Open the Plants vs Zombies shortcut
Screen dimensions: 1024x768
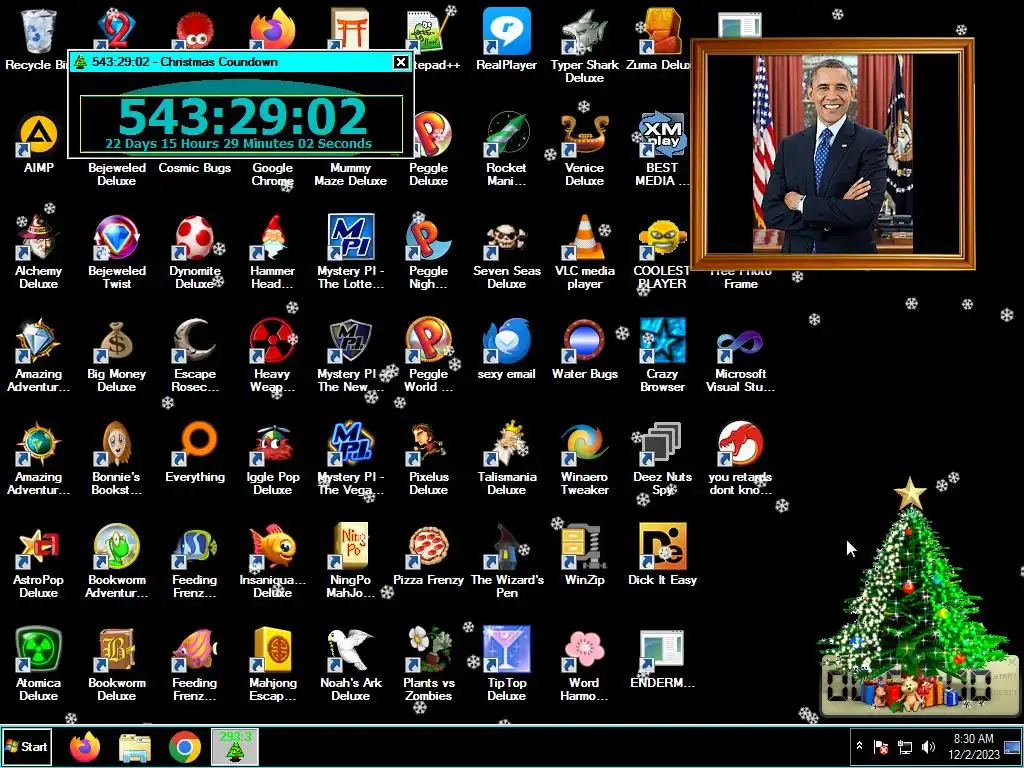[x=428, y=664]
